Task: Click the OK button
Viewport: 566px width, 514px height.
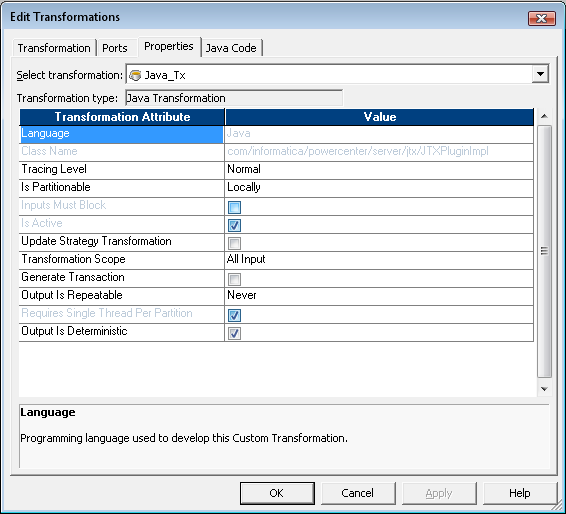Action: pos(277,493)
